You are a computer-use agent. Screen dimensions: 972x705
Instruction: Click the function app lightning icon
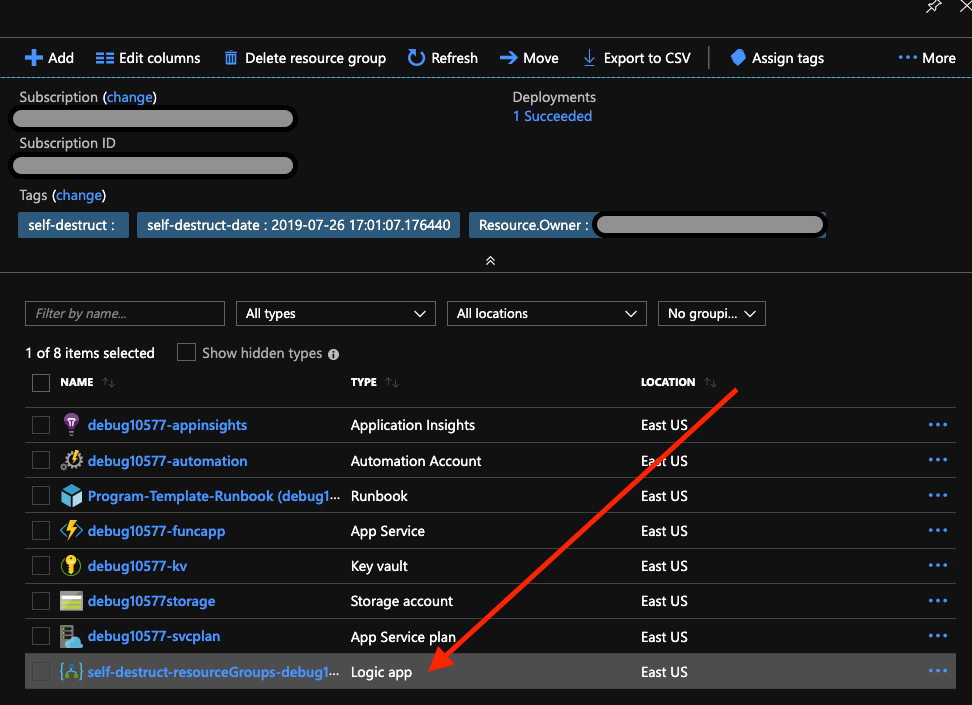pyautogui.click(x=71, y=530)
